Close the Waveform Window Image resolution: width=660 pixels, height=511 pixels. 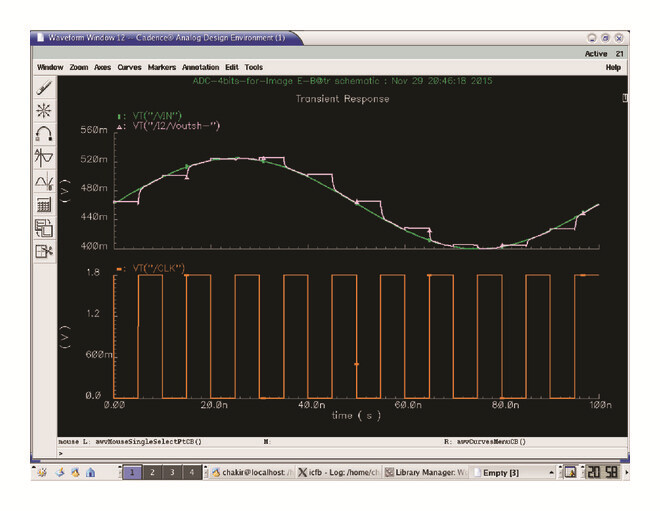click(619, 38)
